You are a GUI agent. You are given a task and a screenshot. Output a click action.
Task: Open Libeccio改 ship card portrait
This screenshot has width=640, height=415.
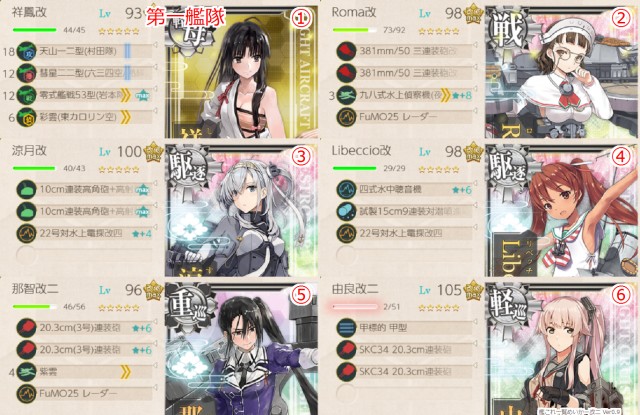[562, 211]
